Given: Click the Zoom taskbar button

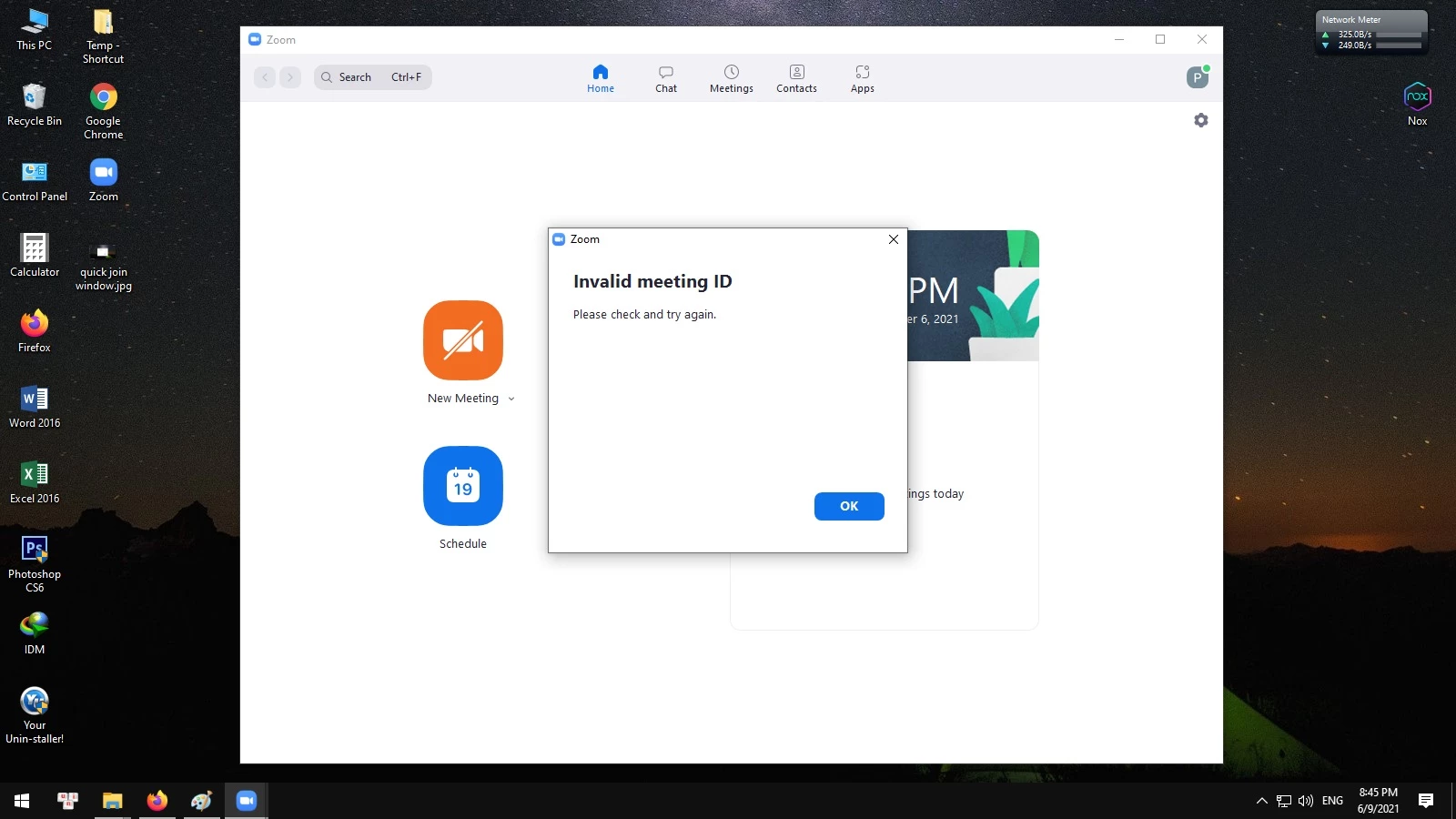Looking at the screenshot, I should [247, 801].
